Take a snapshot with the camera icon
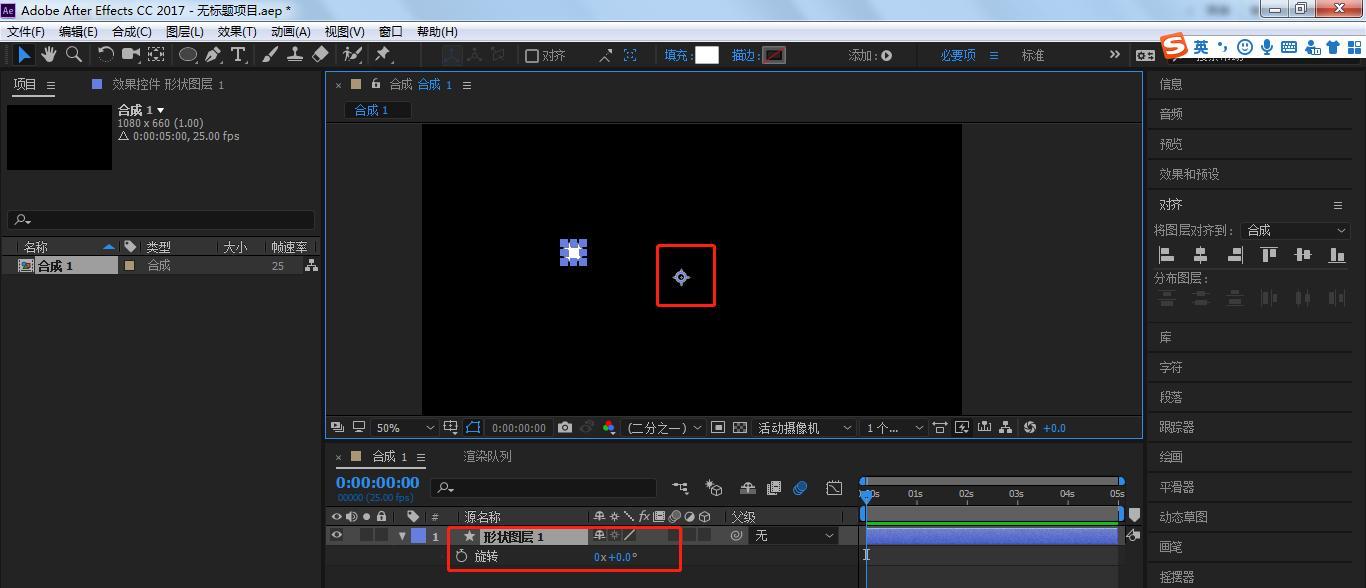 pyautogui.click(x=565, y=428)
